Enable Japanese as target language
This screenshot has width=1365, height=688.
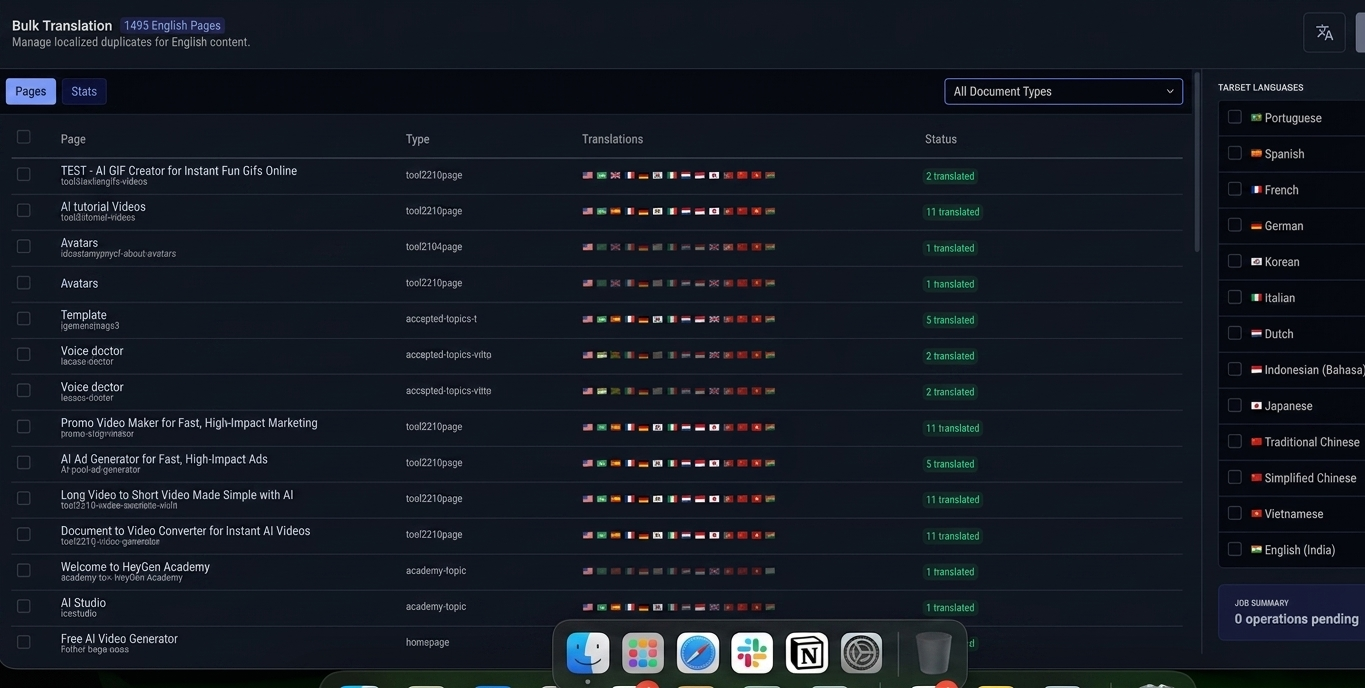click(x=1234, y=405)
